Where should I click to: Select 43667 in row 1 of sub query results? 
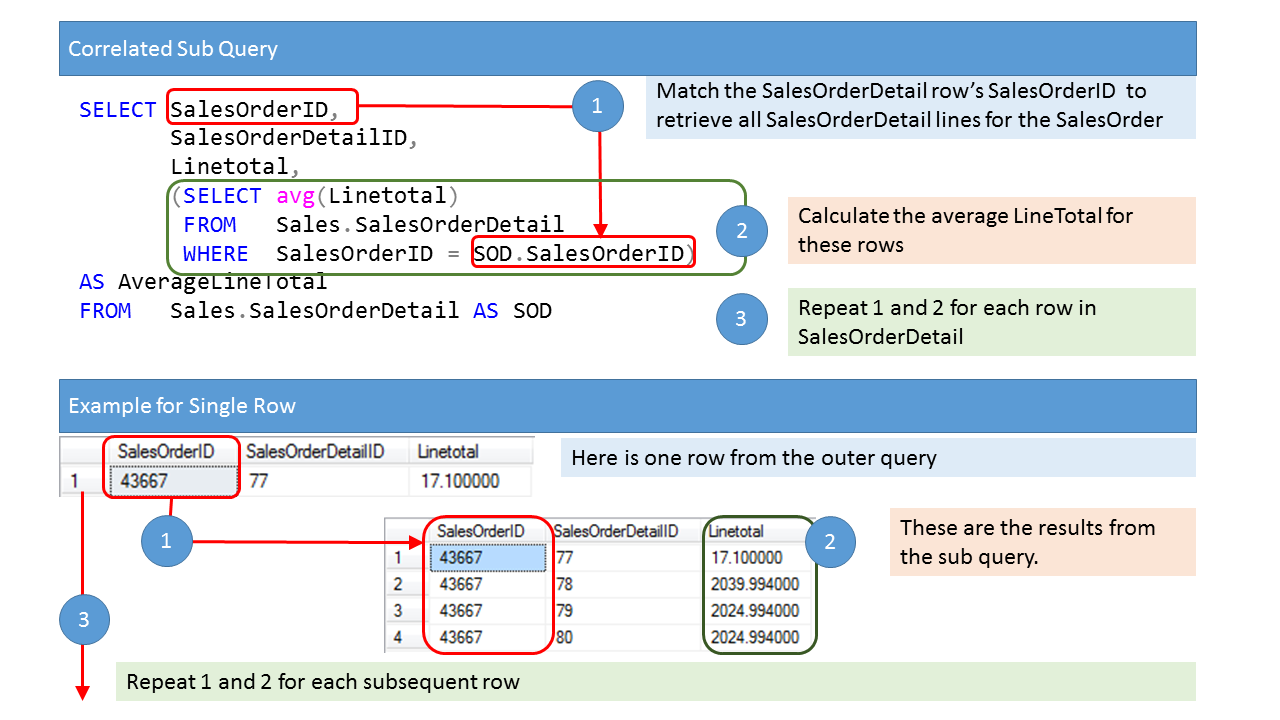(489, 557)
